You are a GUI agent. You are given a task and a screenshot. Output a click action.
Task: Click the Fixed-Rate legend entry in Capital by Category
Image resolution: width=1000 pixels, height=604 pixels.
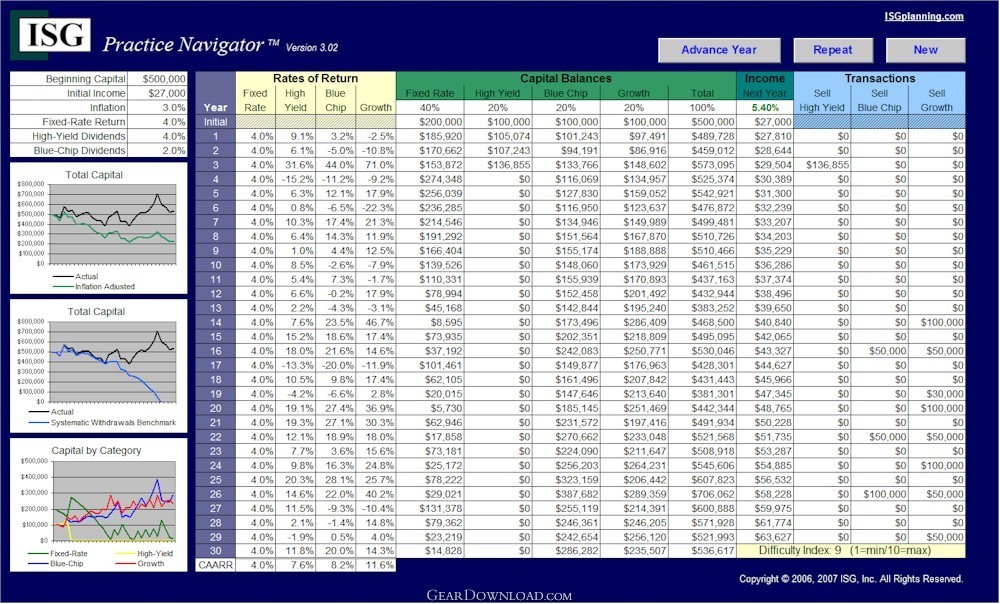point(59,554)
